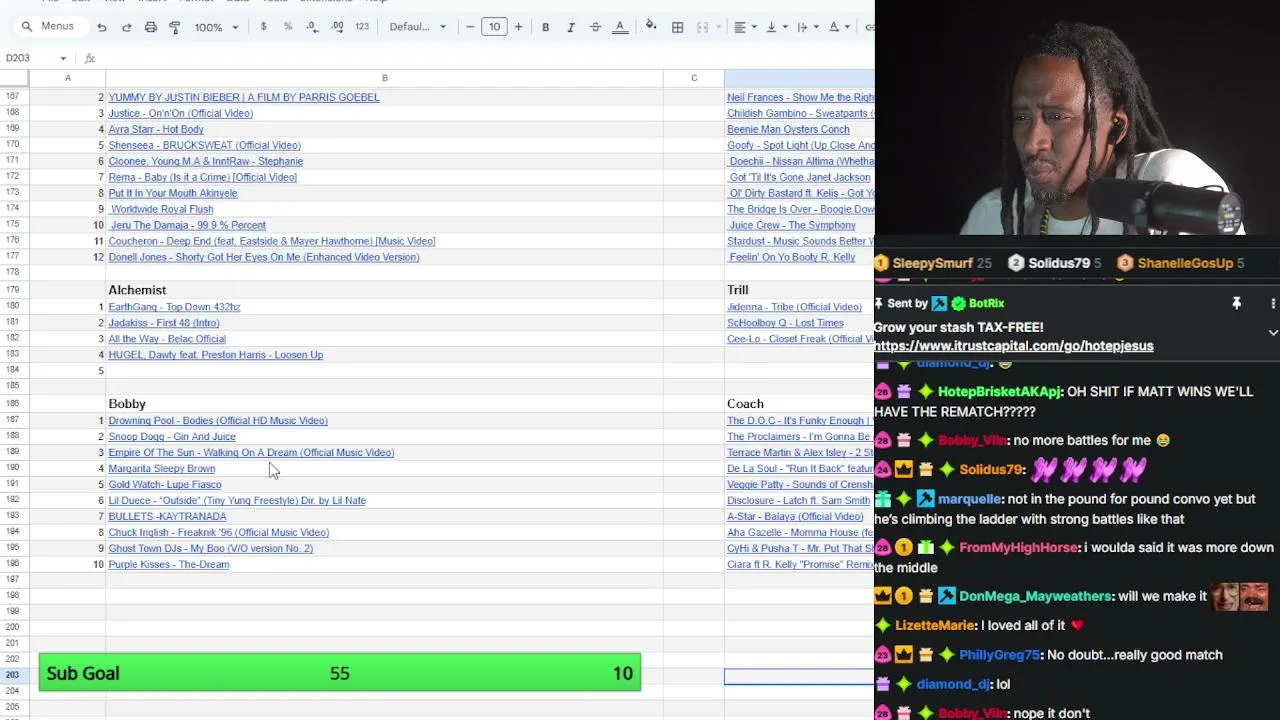Select column B header
The width and height of the screenshot is (1280, 720).
point(384,78)
